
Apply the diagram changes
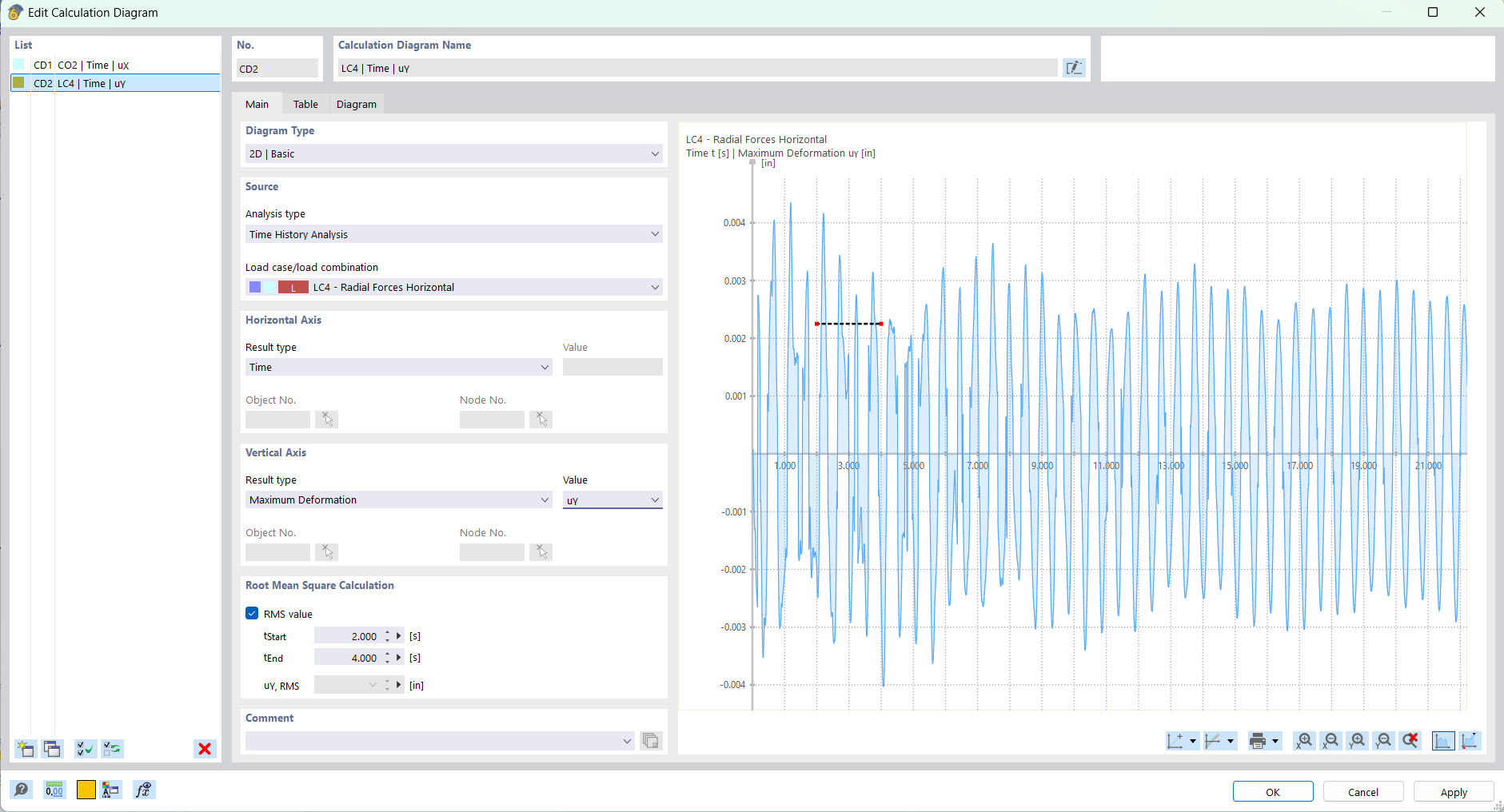[1452, 791]
